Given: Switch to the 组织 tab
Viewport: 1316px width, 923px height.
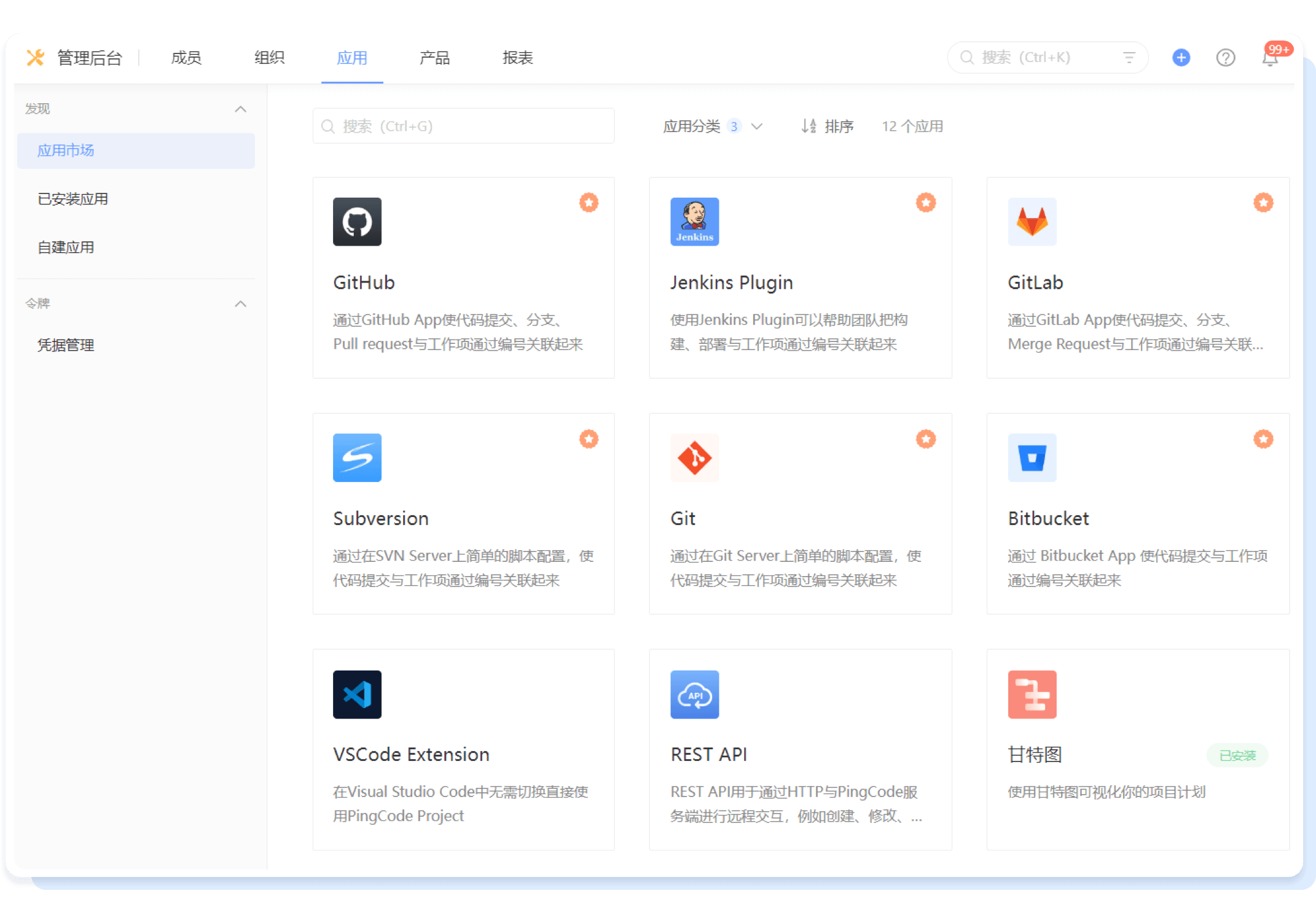Looking at the screenshot, I should (x=269, y=58).
